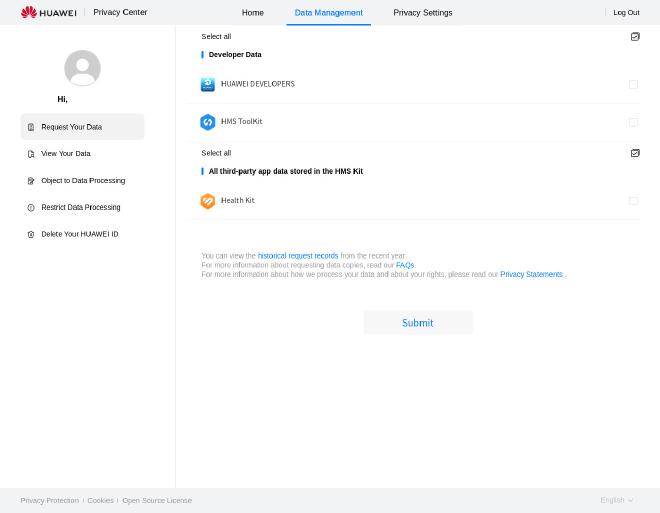Viewport: 660px width, 513px height.
Task: Click the Log Out link
Action: [626, 13]
